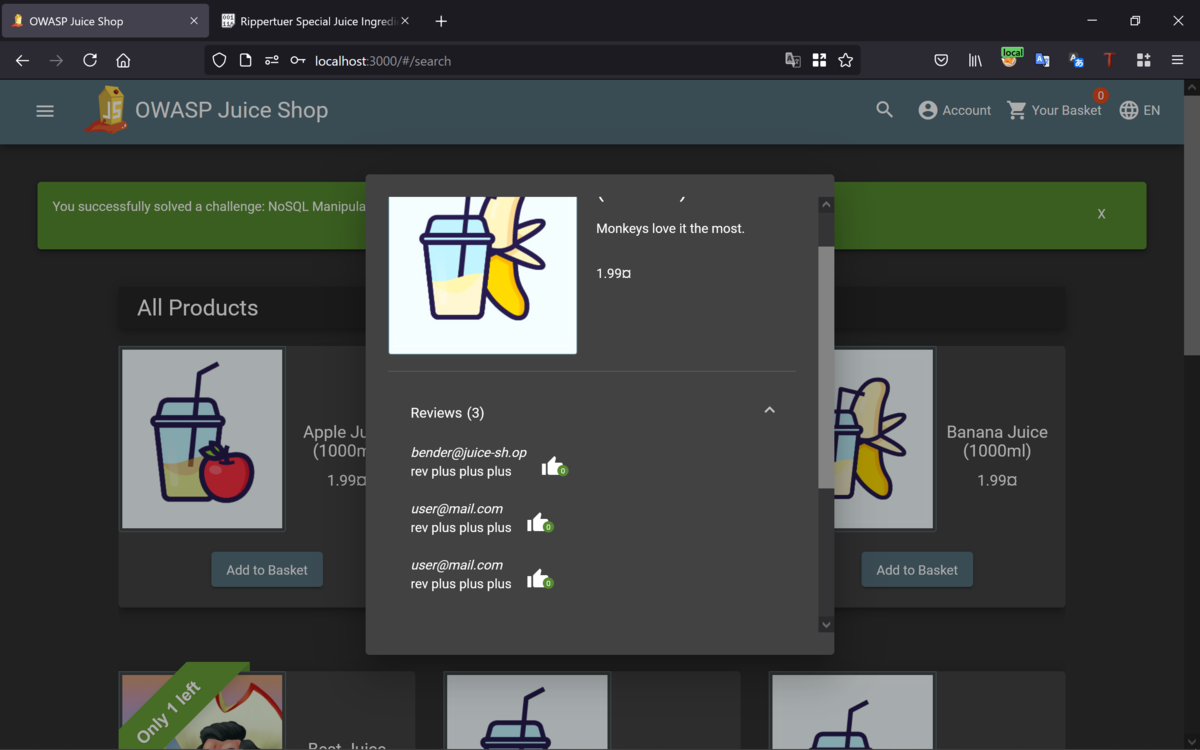Add Banana Juice to basket
Viewport: 1200px width, 750px height.
(917, 570)
